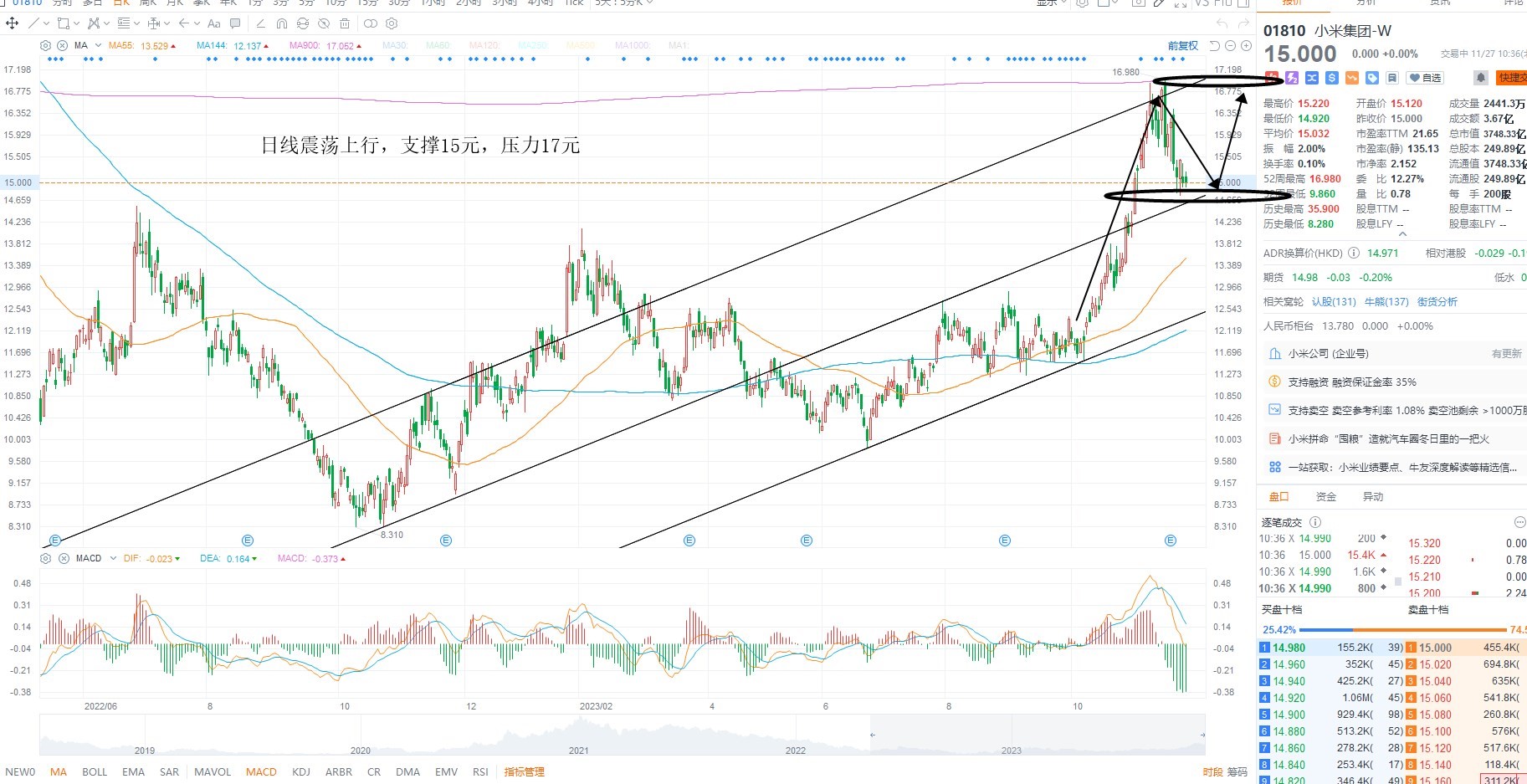Zoom out the chart with minus icon
This screenshot has height=784, width=1527.
[1231, 45]
